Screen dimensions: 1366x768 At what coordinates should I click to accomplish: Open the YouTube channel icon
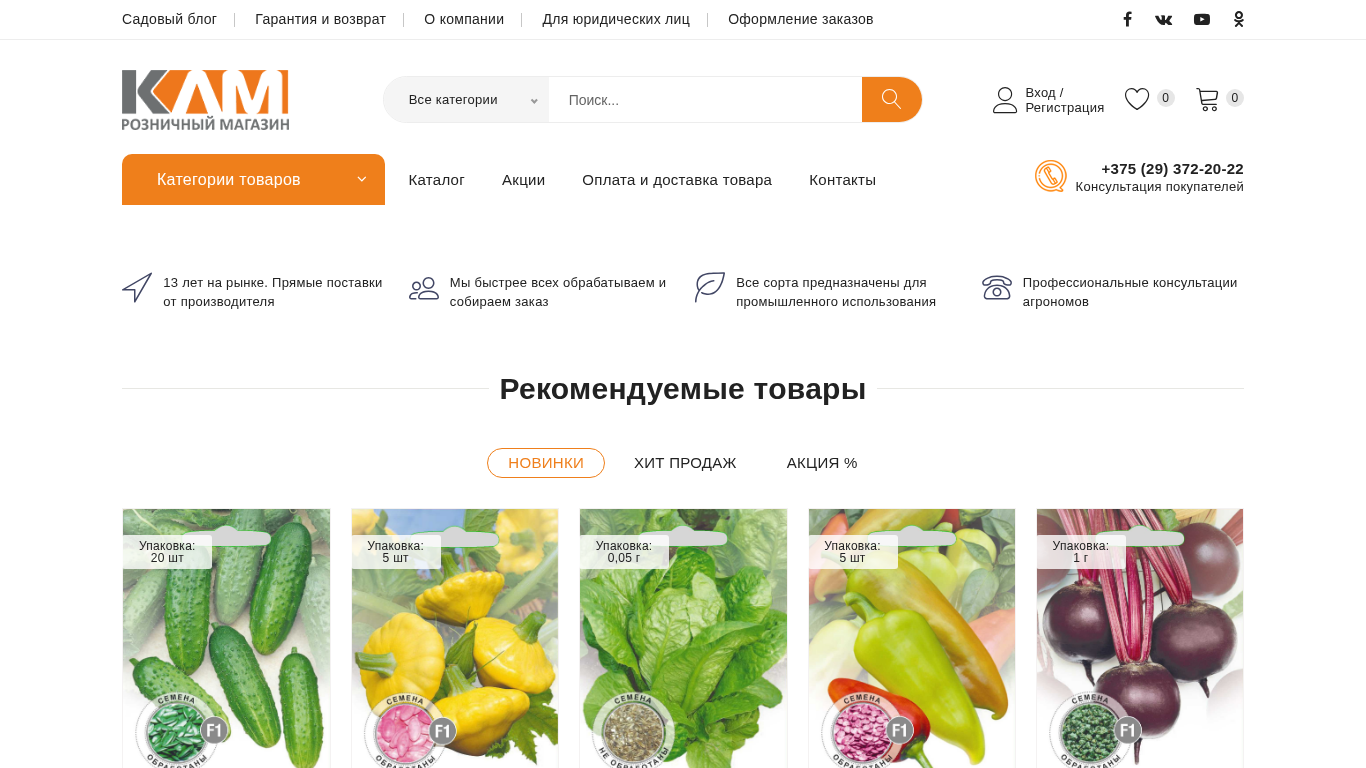click(x=1202, y=19)
